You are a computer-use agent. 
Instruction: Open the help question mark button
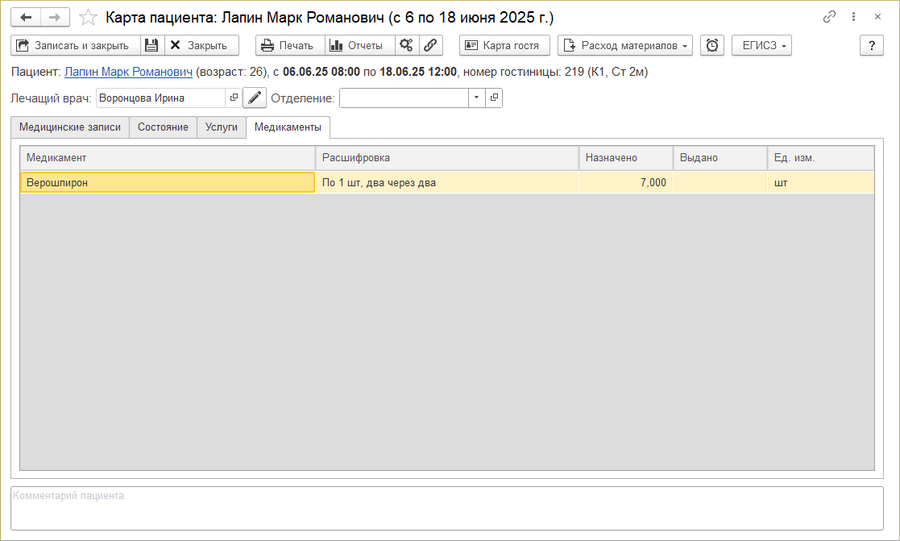click(x=872, y=46)
